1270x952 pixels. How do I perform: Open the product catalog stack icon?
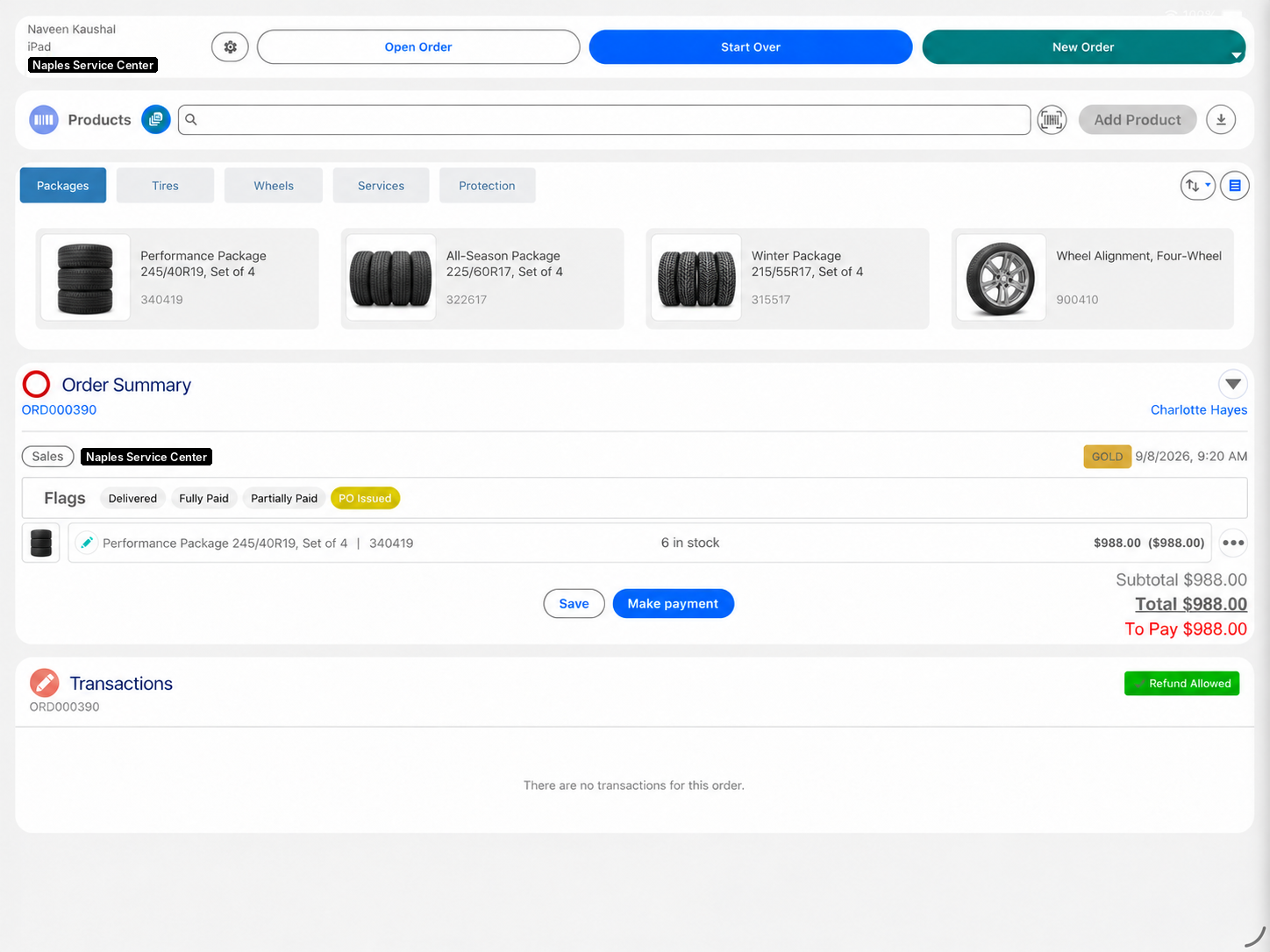[x=156, y=119]
